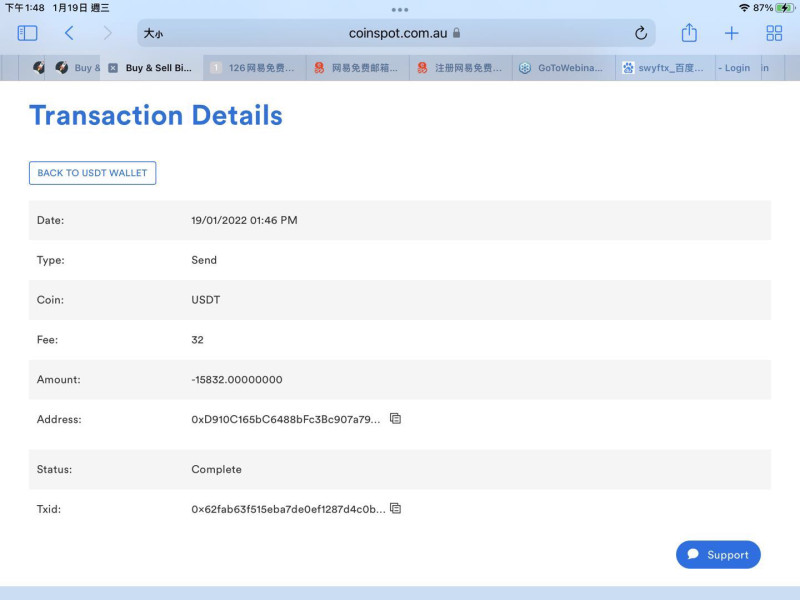Reload the coinspot.com.au page
The image size is (800, 600).
[x=641, y=33]
